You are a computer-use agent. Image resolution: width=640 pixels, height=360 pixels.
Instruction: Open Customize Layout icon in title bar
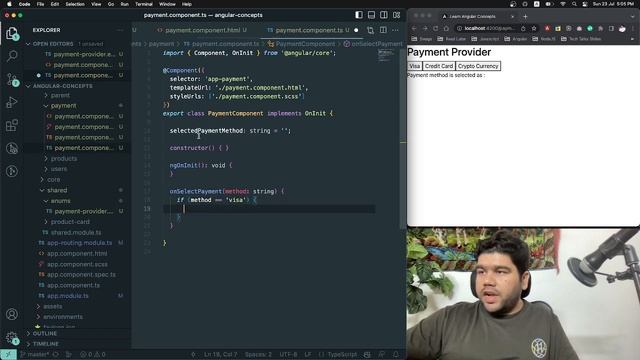tap(397, 15)
